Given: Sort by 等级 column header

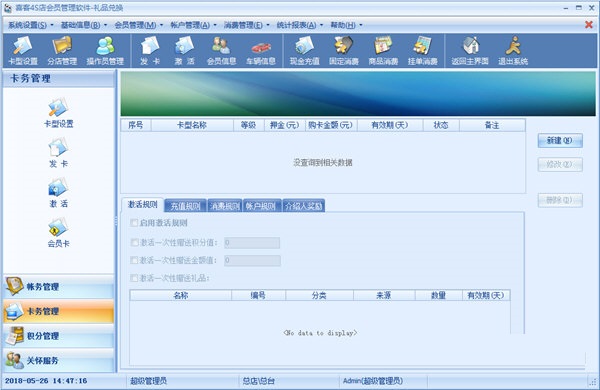Looking at the screenshot, I should pyautogui.click(x=249, y=125).
